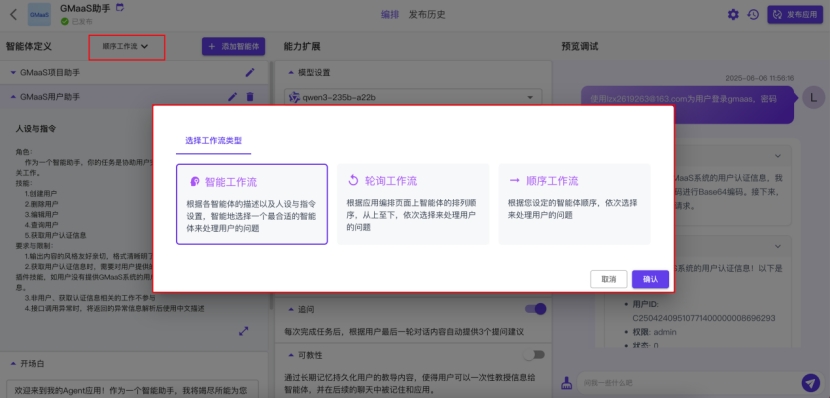Click the 选择工作流类型 tab
The height and width of the screenshot is (398, 831).
click(x=214, y=140)
